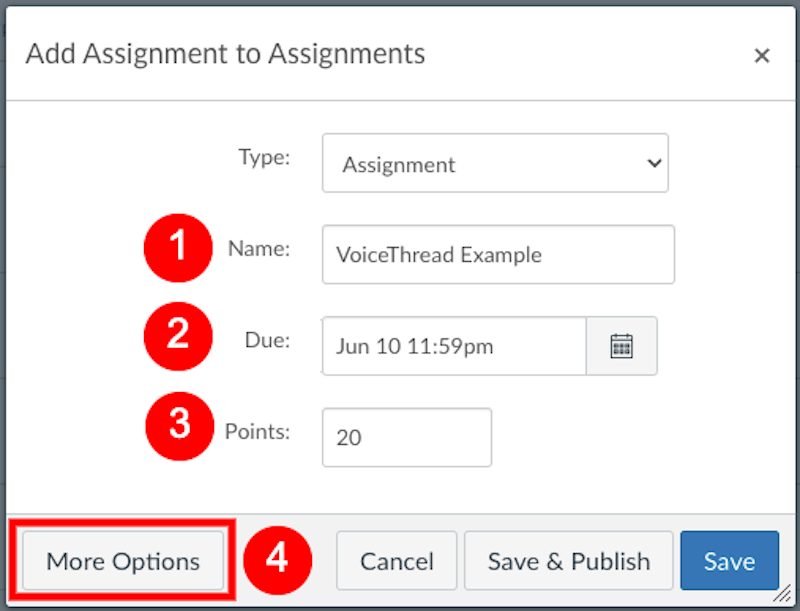Click the 'Points:' label text
Image resolution: width=800 pixels, height=611 pixels.
pos(257,431)
